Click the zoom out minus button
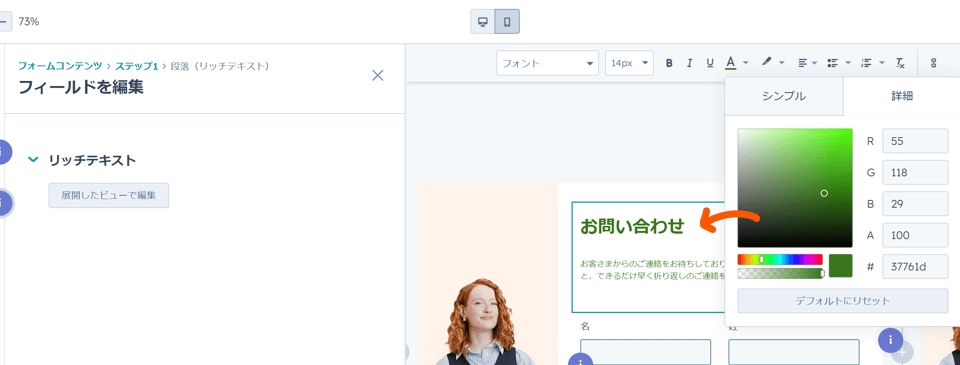Viewport: 960px width, 365px height. pyautogui.click(x=4, y=21)
